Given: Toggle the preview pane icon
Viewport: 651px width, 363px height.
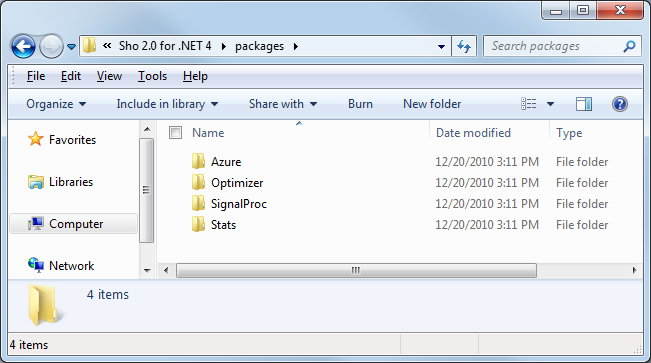Looking at the screenshot, I should pyautogui.click(x=583, y=104).
